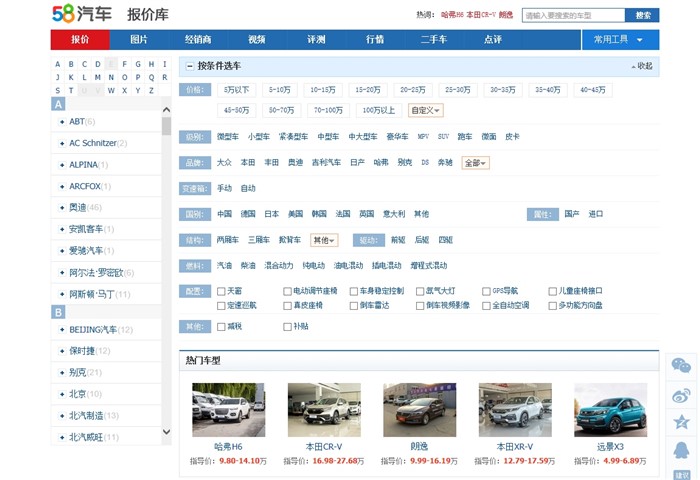Open the 二手车 navigation tab
The height and width of the screenshot is (480, 700).
point(433,40)
